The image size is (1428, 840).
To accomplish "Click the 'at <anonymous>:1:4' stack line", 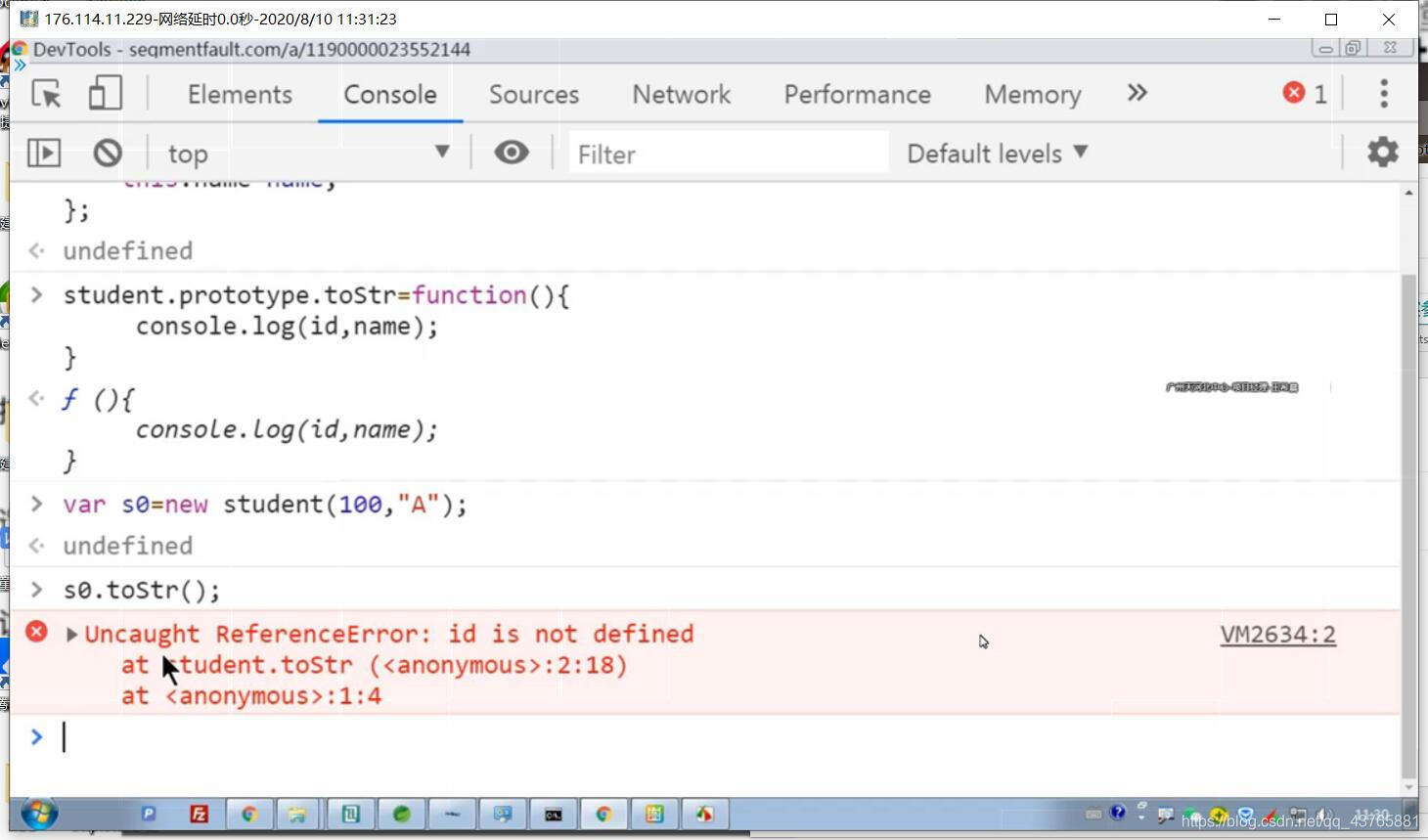I will 251,696.
